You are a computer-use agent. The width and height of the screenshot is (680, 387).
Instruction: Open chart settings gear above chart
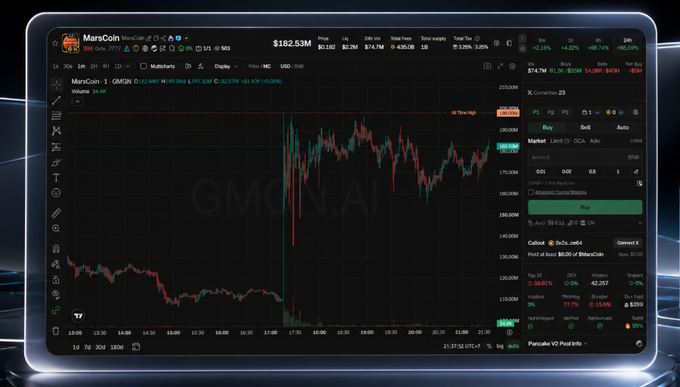512,66
